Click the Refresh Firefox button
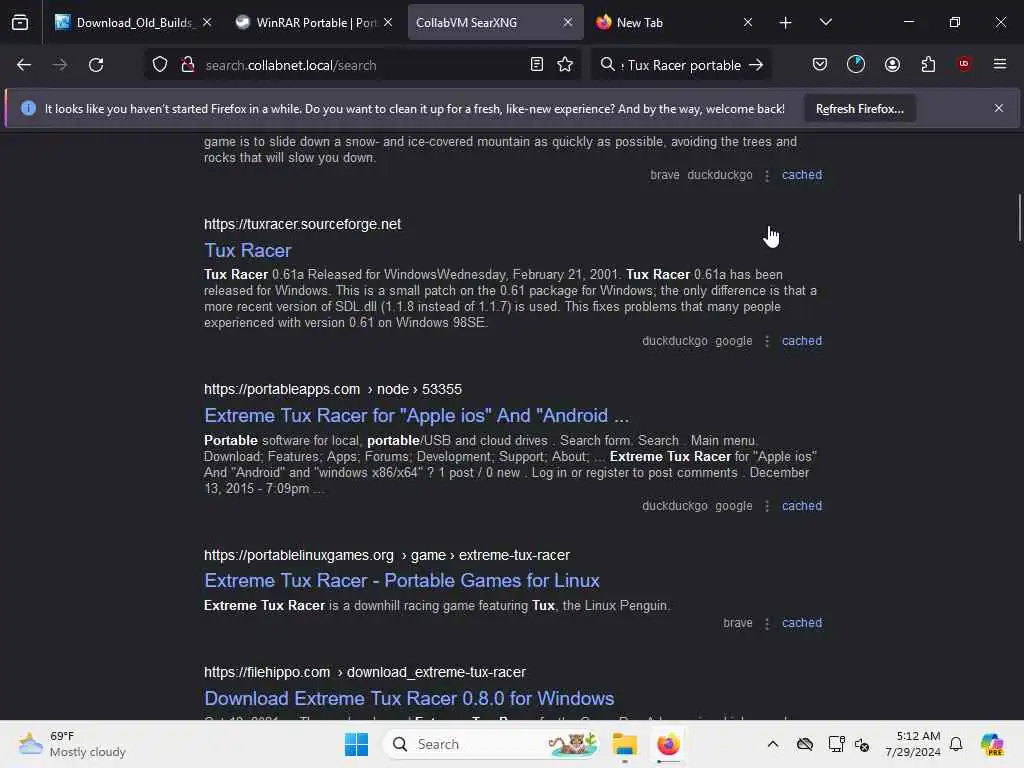Screen dimensions: 1024x768 click(859, 108)
